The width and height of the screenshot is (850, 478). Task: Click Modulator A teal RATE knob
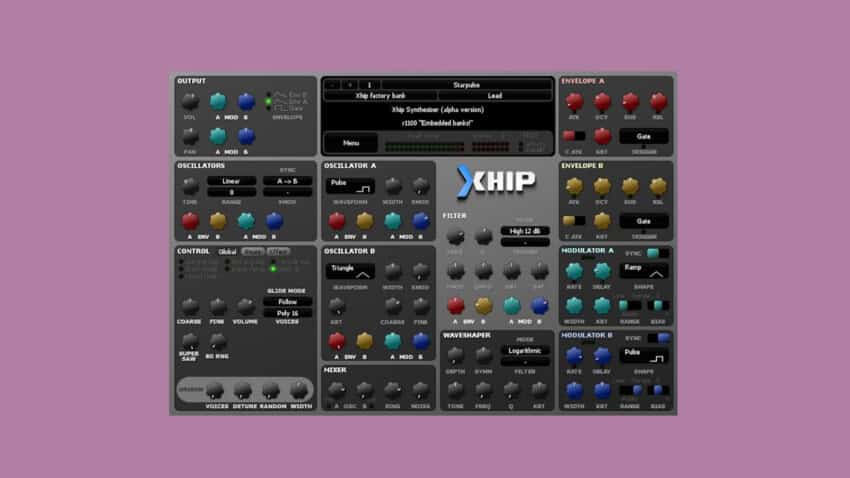(x=574, y=271)
